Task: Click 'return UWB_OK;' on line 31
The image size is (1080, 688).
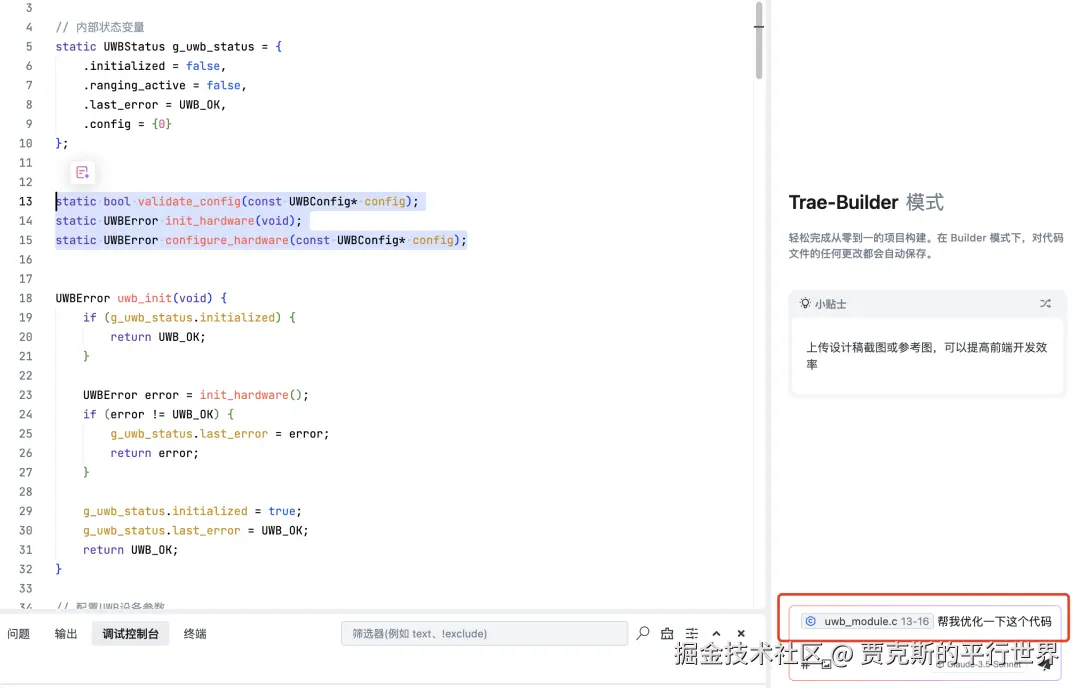Action: pyautogui.click(x=130, y=550)
